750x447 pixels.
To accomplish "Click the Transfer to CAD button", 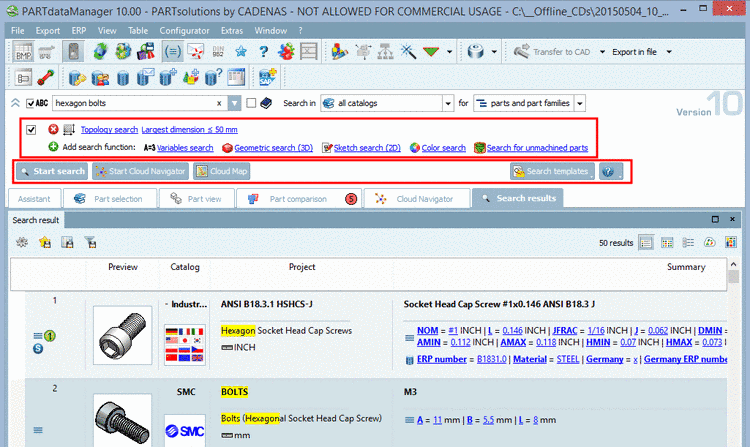I will click(552, 52).
